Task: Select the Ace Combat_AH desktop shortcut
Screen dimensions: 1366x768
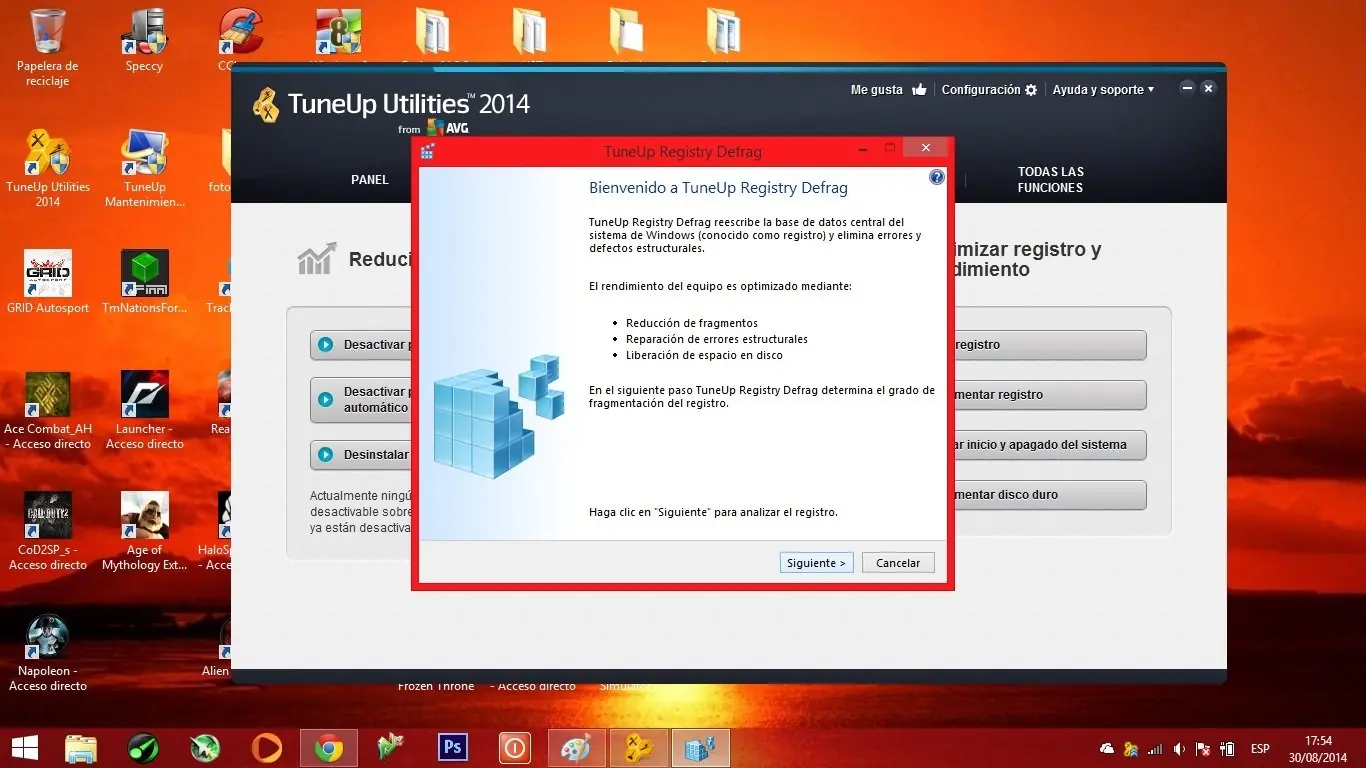Action: coord(48,411)
